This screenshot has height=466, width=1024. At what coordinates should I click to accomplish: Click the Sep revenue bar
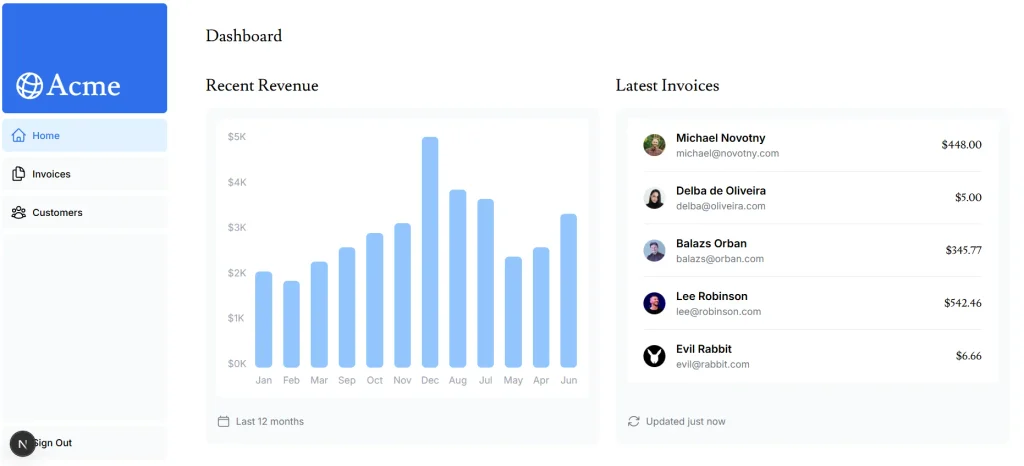click(347, 307)
